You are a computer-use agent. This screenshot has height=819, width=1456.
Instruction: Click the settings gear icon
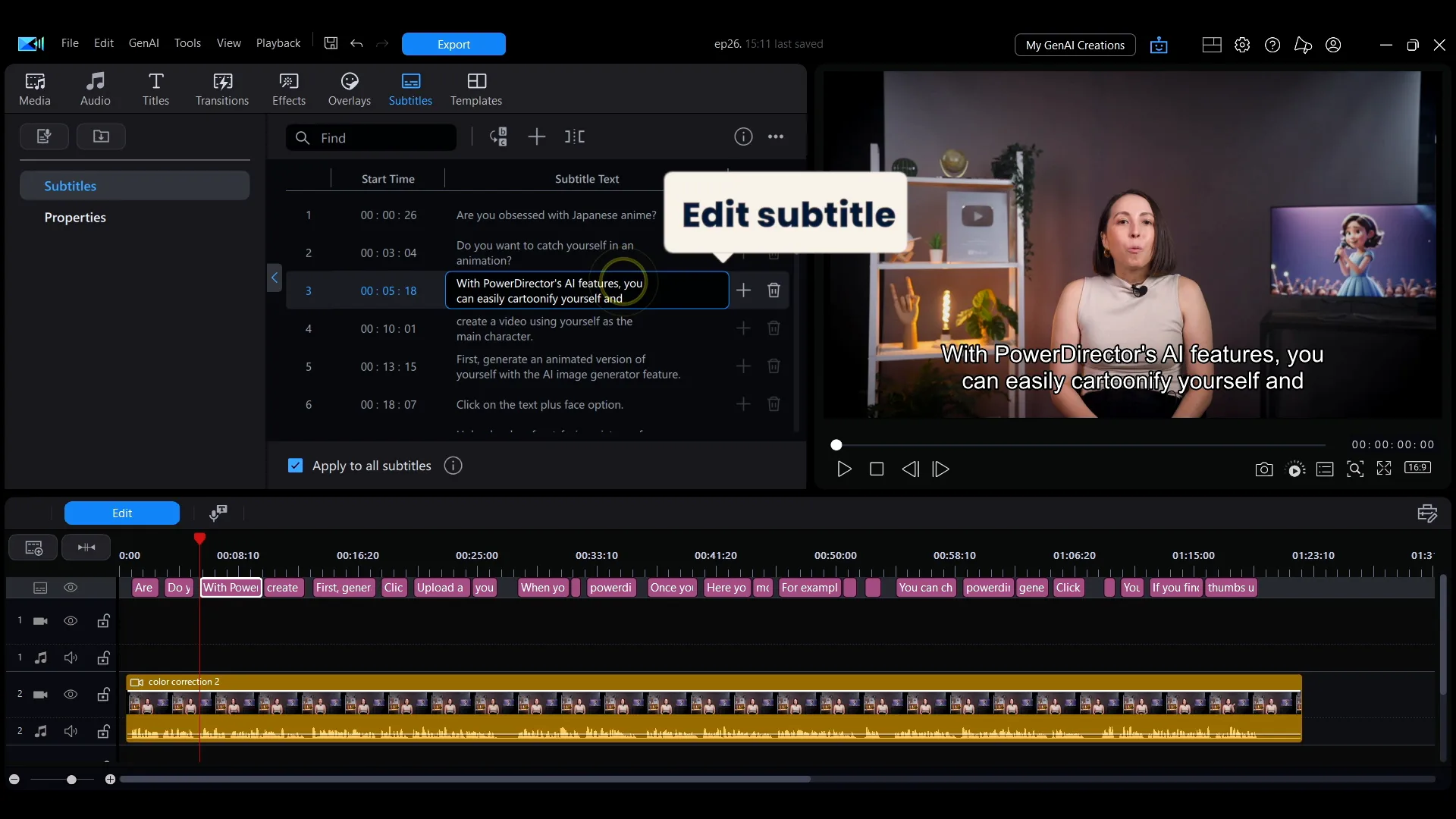(1242, 45)
